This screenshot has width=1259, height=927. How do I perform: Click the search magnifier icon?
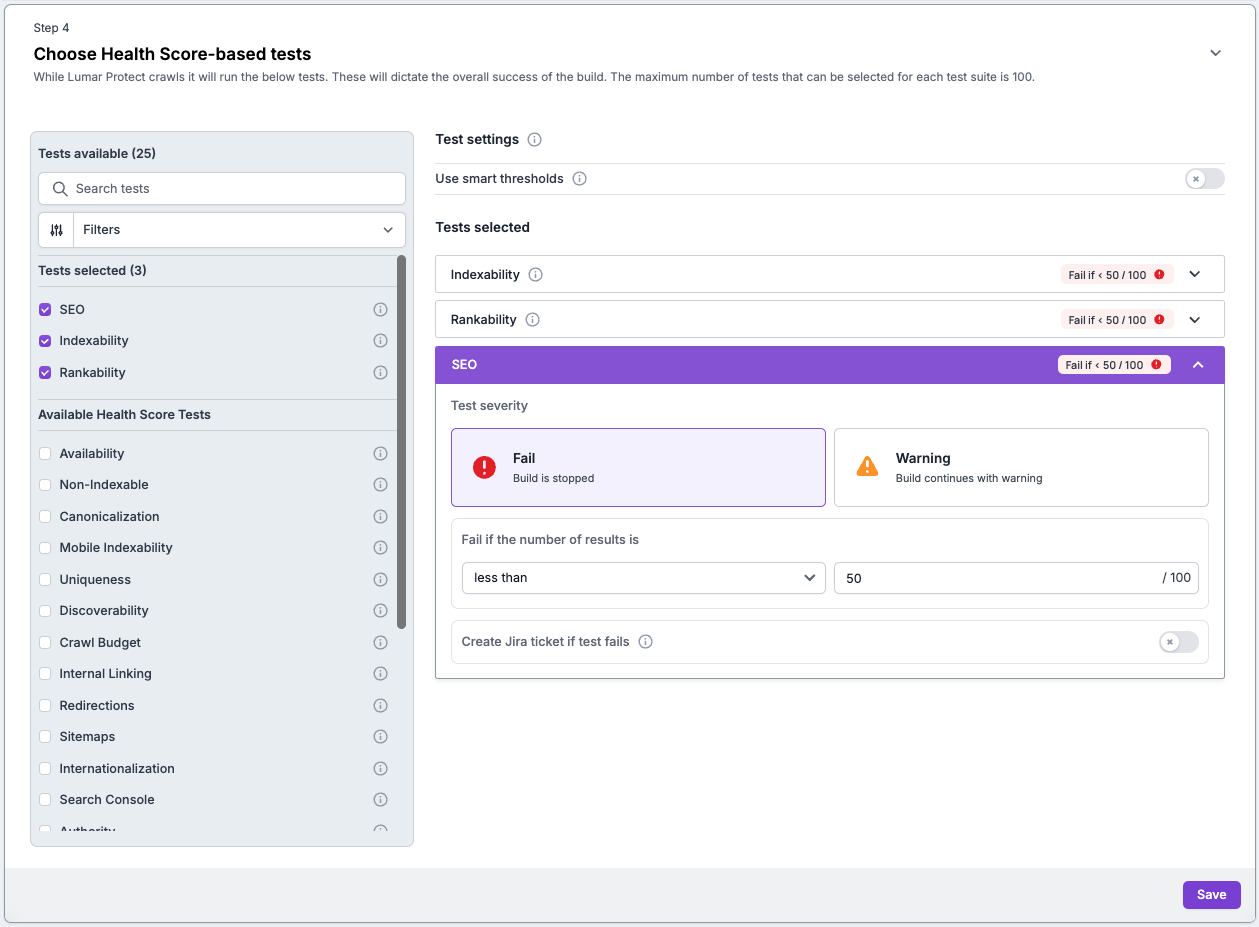60,189
